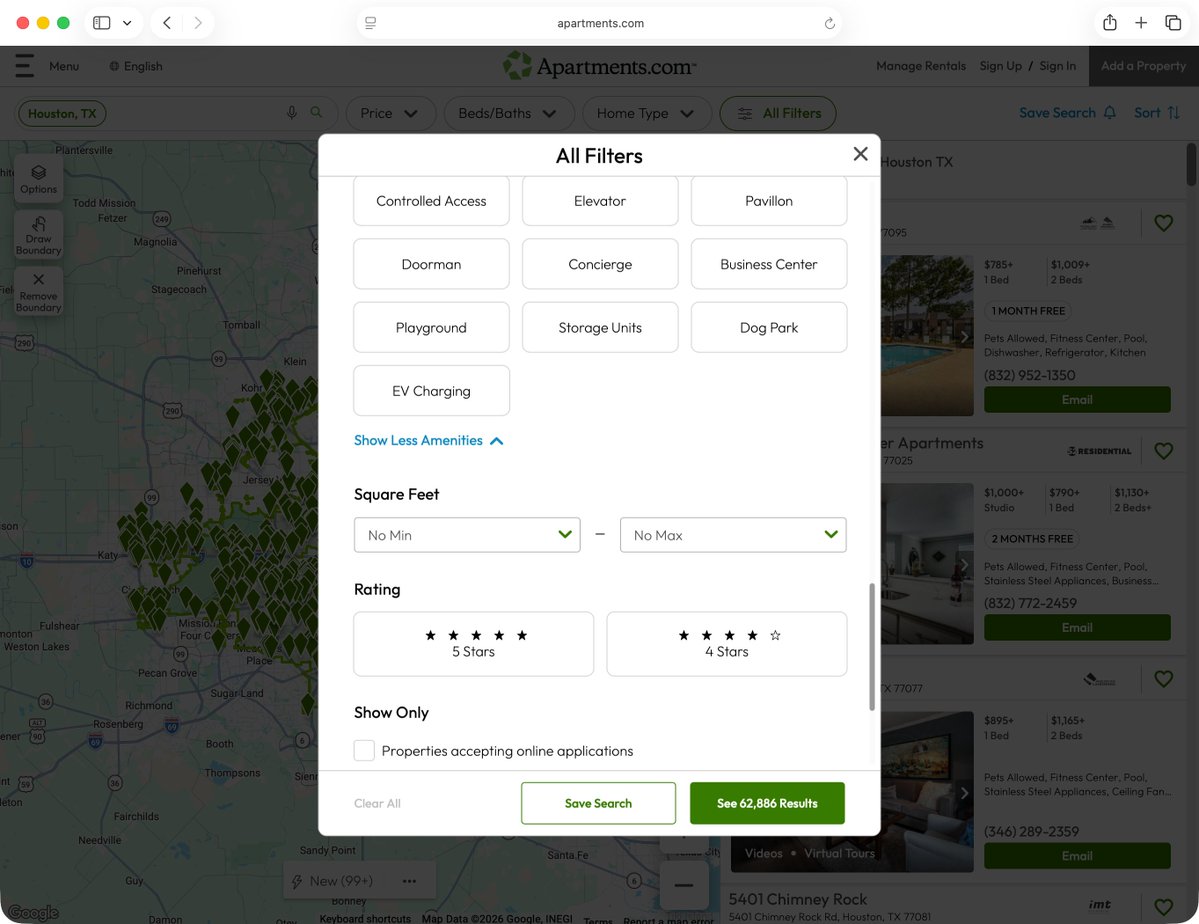This screenshot has width=1199, height=924.
Task: Click the Apartments.com logo
Action: (600, 66)
